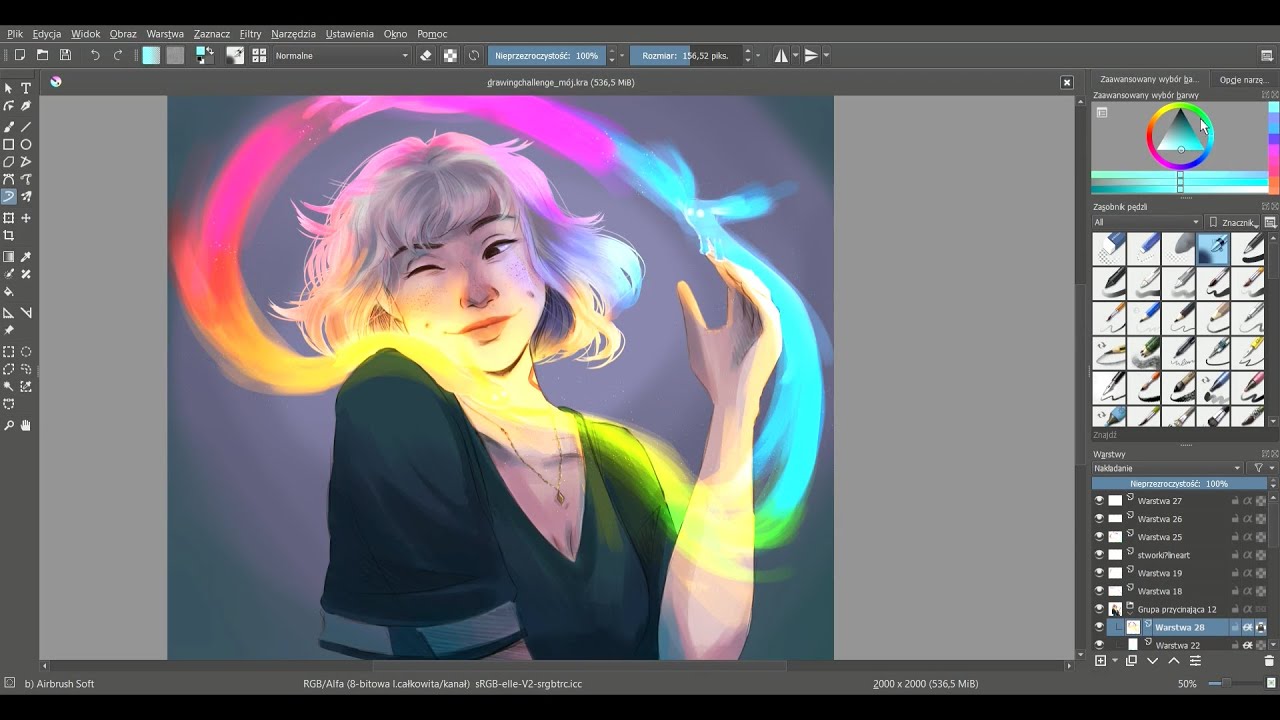Open the Warstwa menu

point(165,34)
